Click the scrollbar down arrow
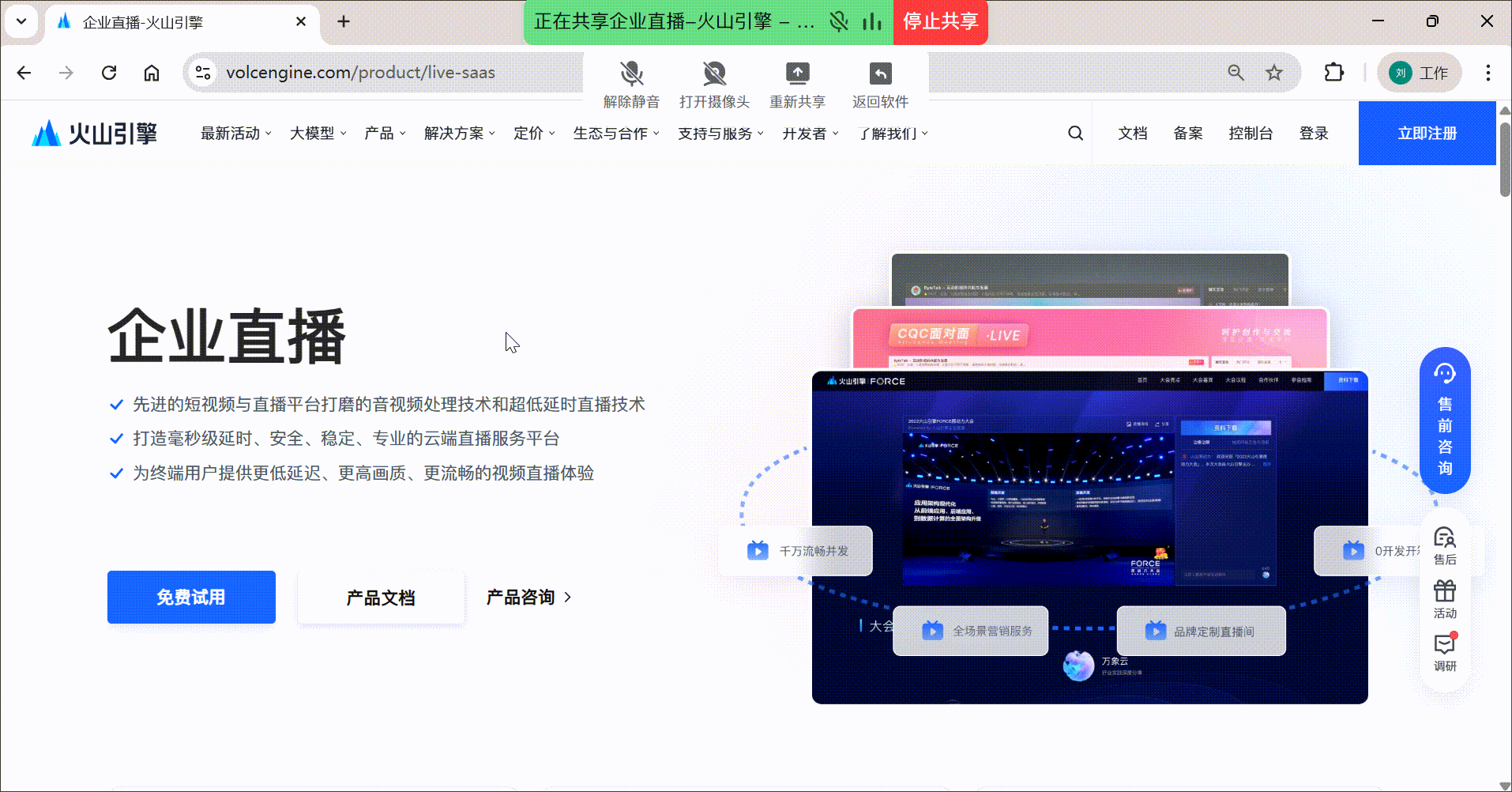The width and height of the screenshot is (1512, 792). [1504, 785]
